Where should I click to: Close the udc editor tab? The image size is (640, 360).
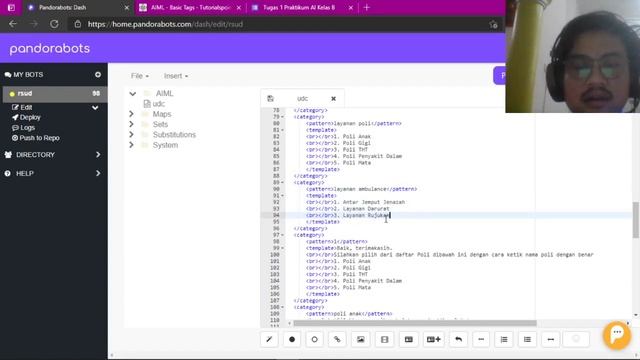pos(333,99)
